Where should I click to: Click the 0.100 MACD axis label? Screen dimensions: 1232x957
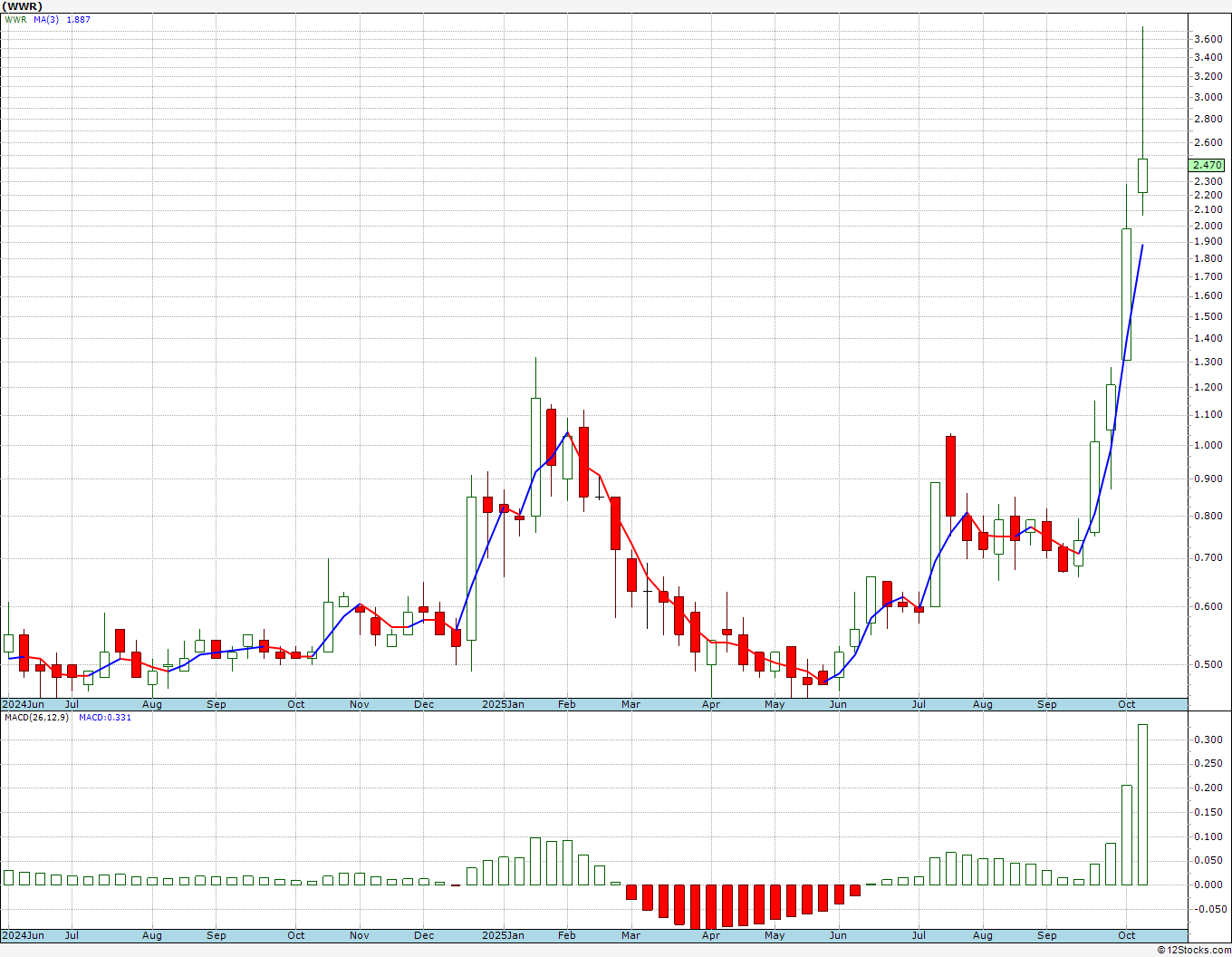click(1208, 836)
